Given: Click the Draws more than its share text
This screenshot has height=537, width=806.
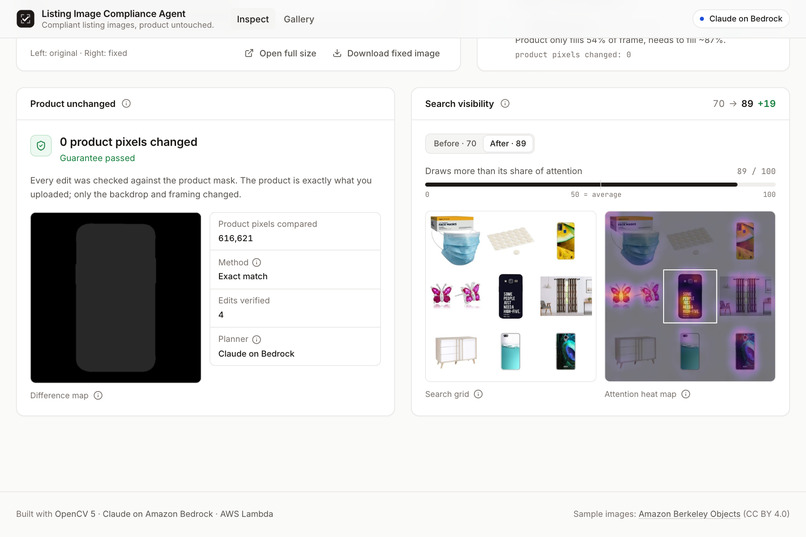Looking at the screenshot, I should 504,171.
